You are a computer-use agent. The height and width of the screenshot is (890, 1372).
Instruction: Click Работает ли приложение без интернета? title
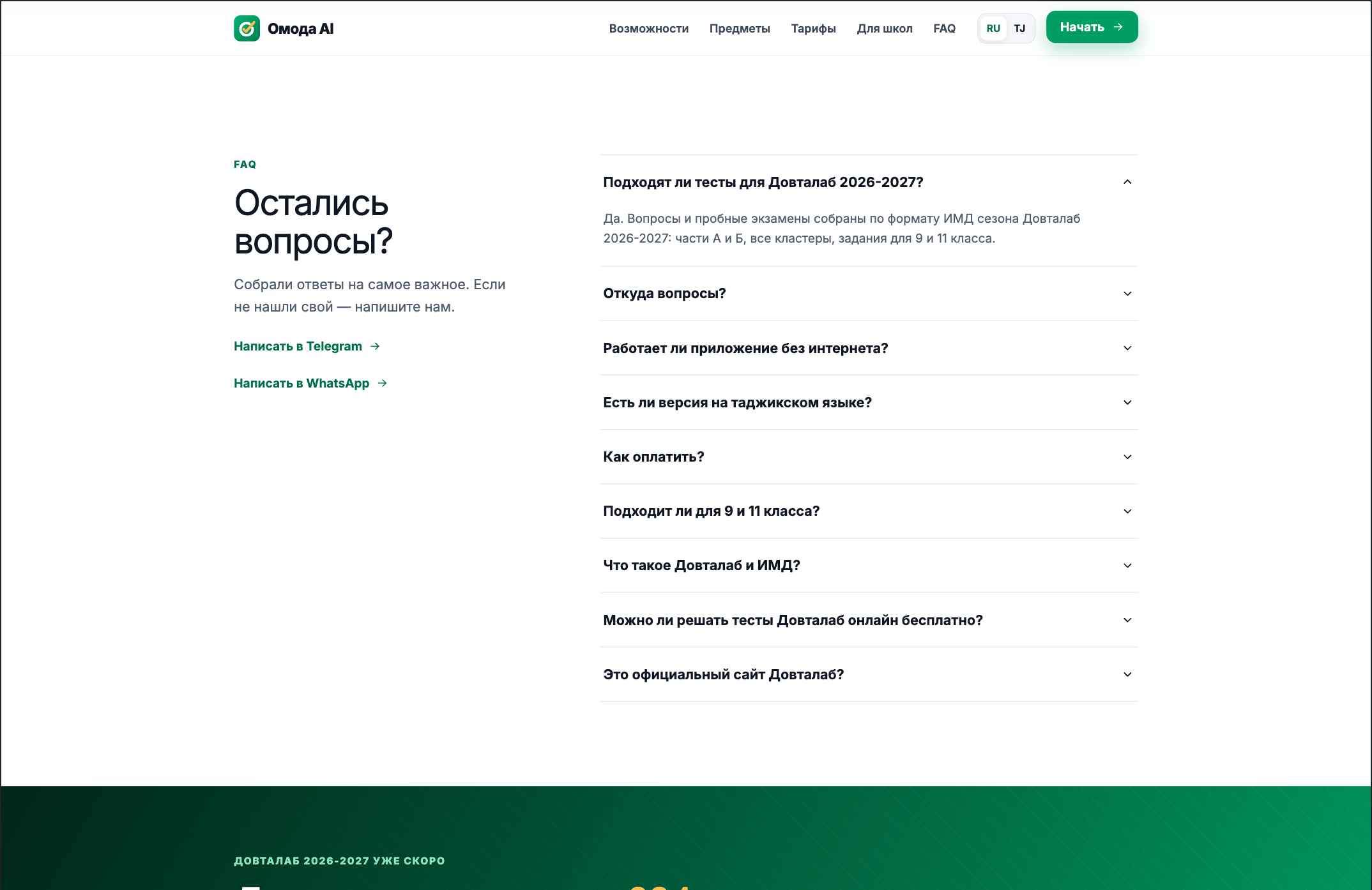745,348
